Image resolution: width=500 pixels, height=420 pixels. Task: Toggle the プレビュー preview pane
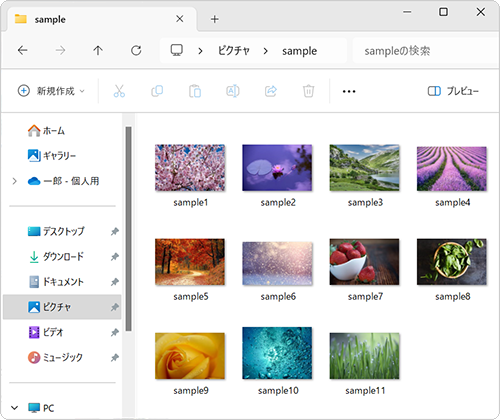453,91
